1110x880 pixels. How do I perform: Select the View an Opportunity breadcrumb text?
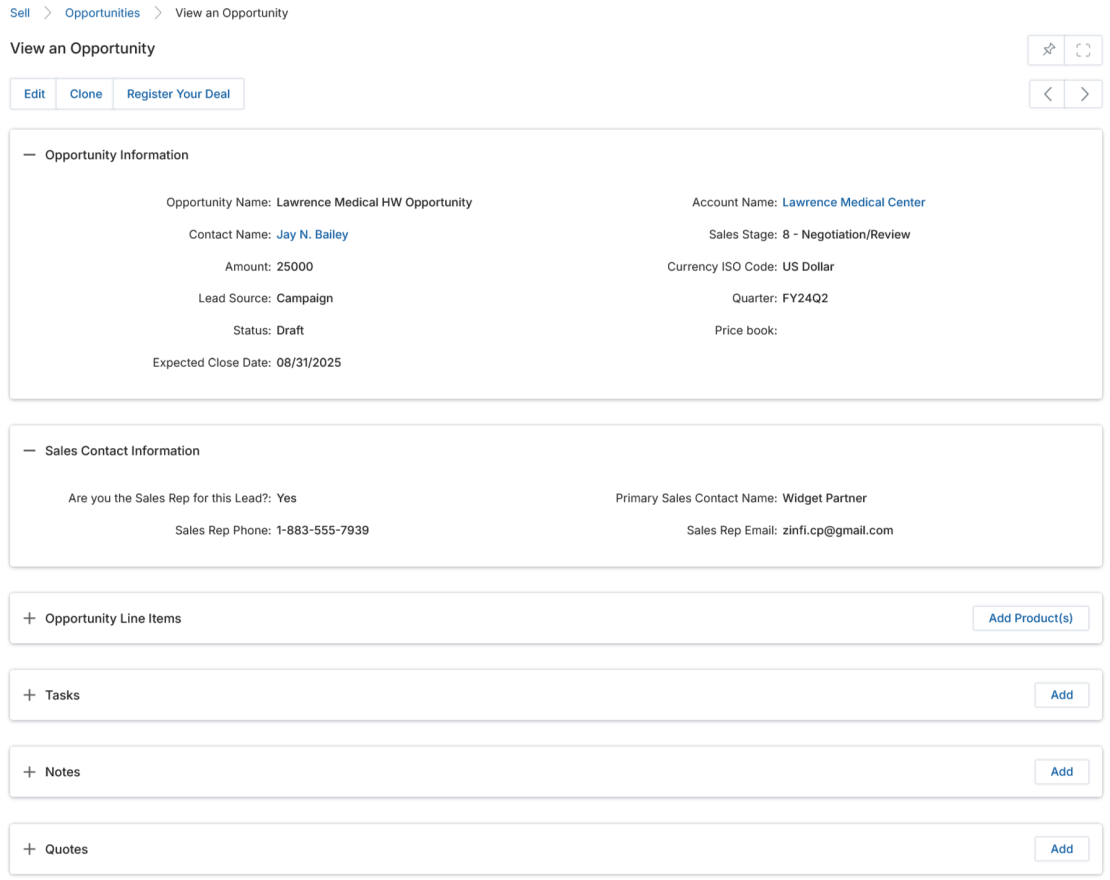click(231, 13)
